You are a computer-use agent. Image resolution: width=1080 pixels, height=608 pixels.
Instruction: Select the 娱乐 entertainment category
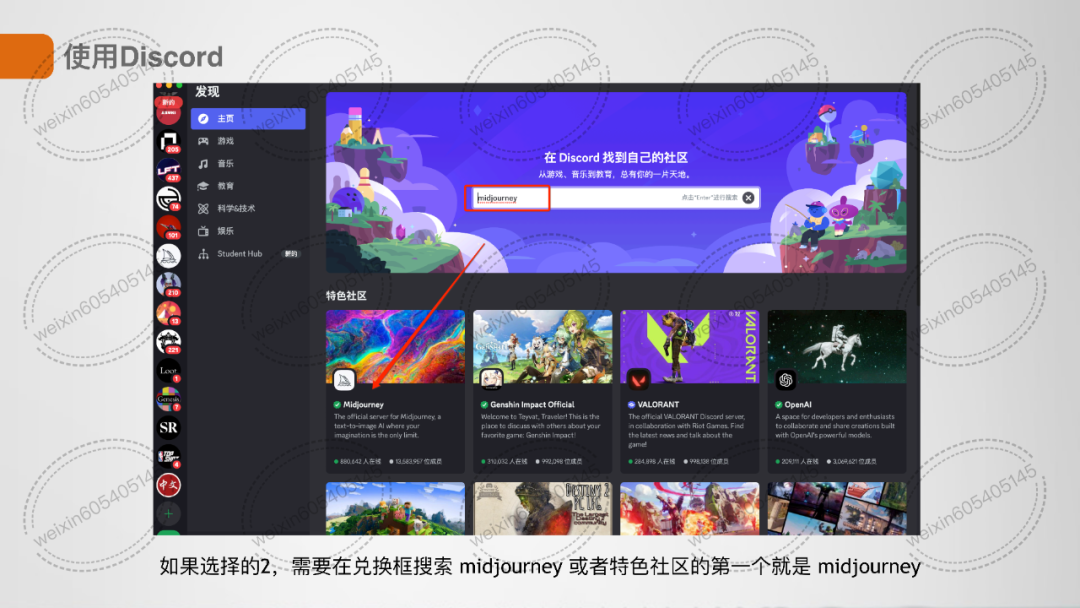coord(248,231)
